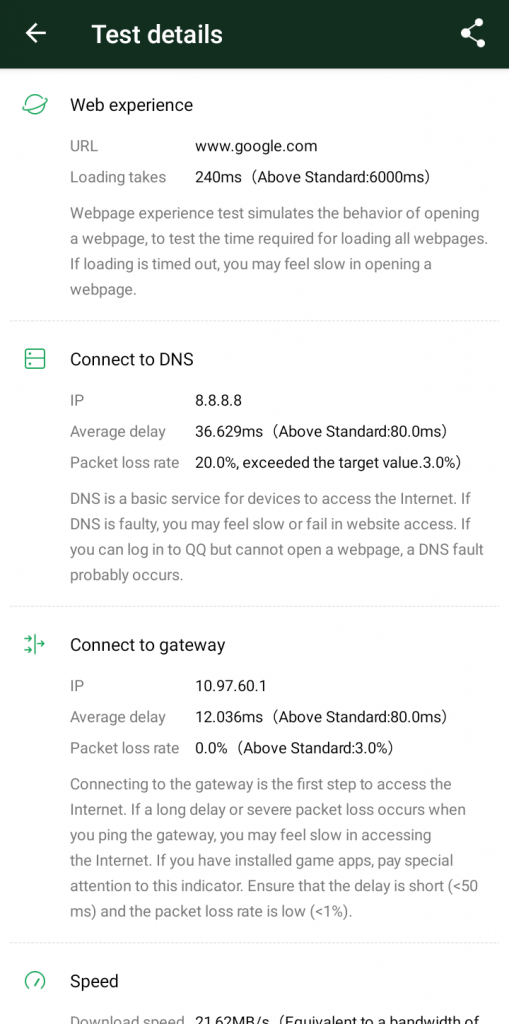Tap the Speed section heading
This screenshot has width=509, height=1024.
pyautogui.click(x=95, y=982)
